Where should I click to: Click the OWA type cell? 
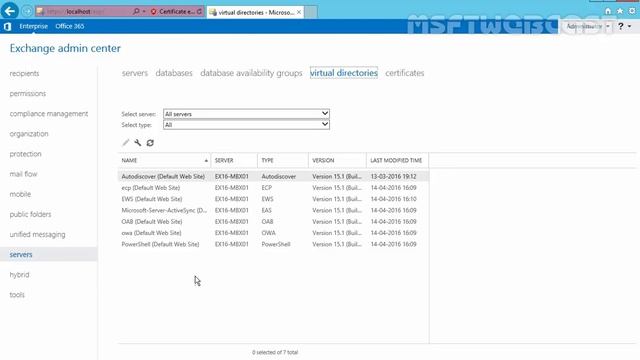[x=269, y=233]
